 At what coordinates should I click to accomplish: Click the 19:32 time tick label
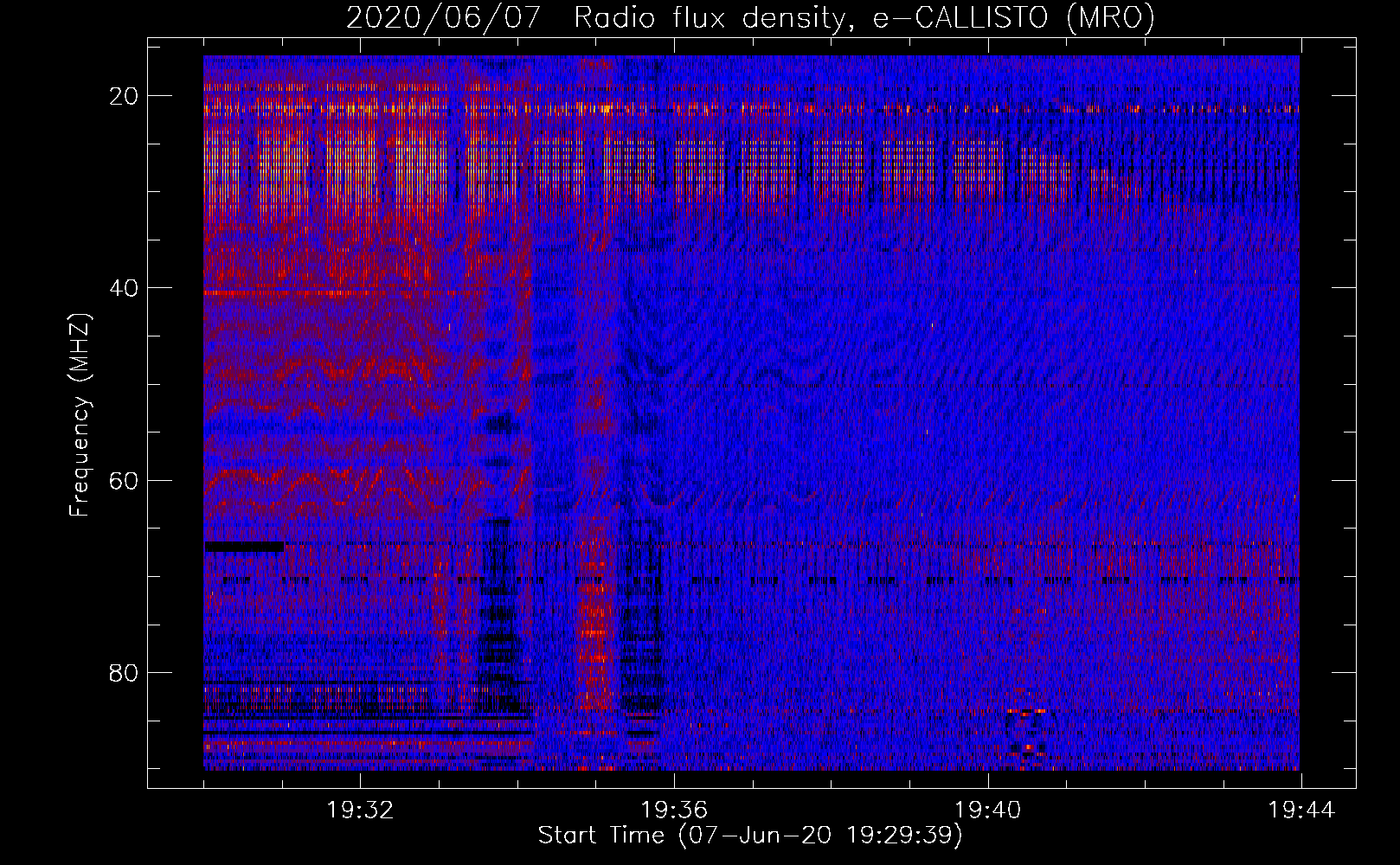click(360, 810)
